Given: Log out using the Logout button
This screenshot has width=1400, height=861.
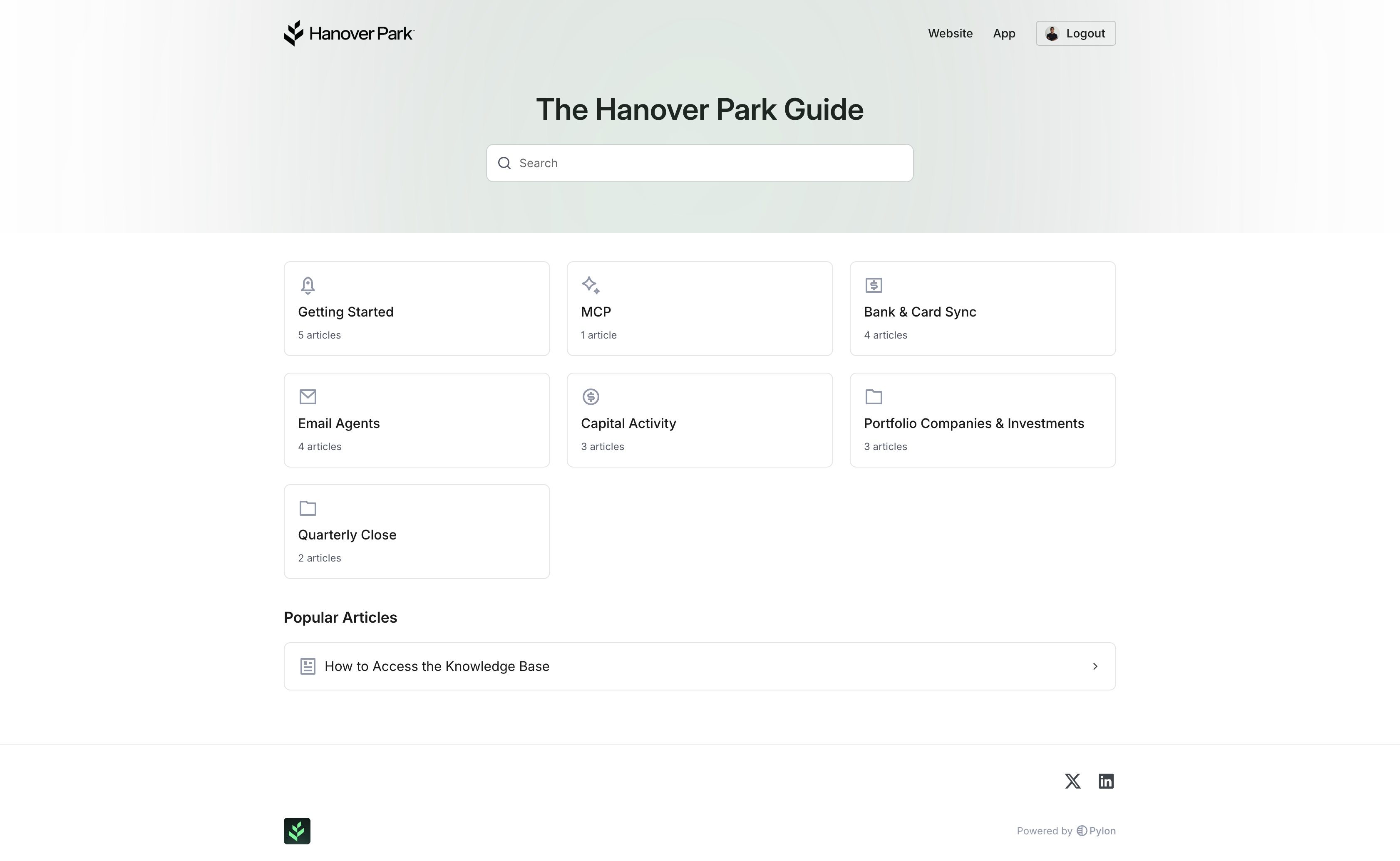Looking at the screenshot, I should (1076, 34).
